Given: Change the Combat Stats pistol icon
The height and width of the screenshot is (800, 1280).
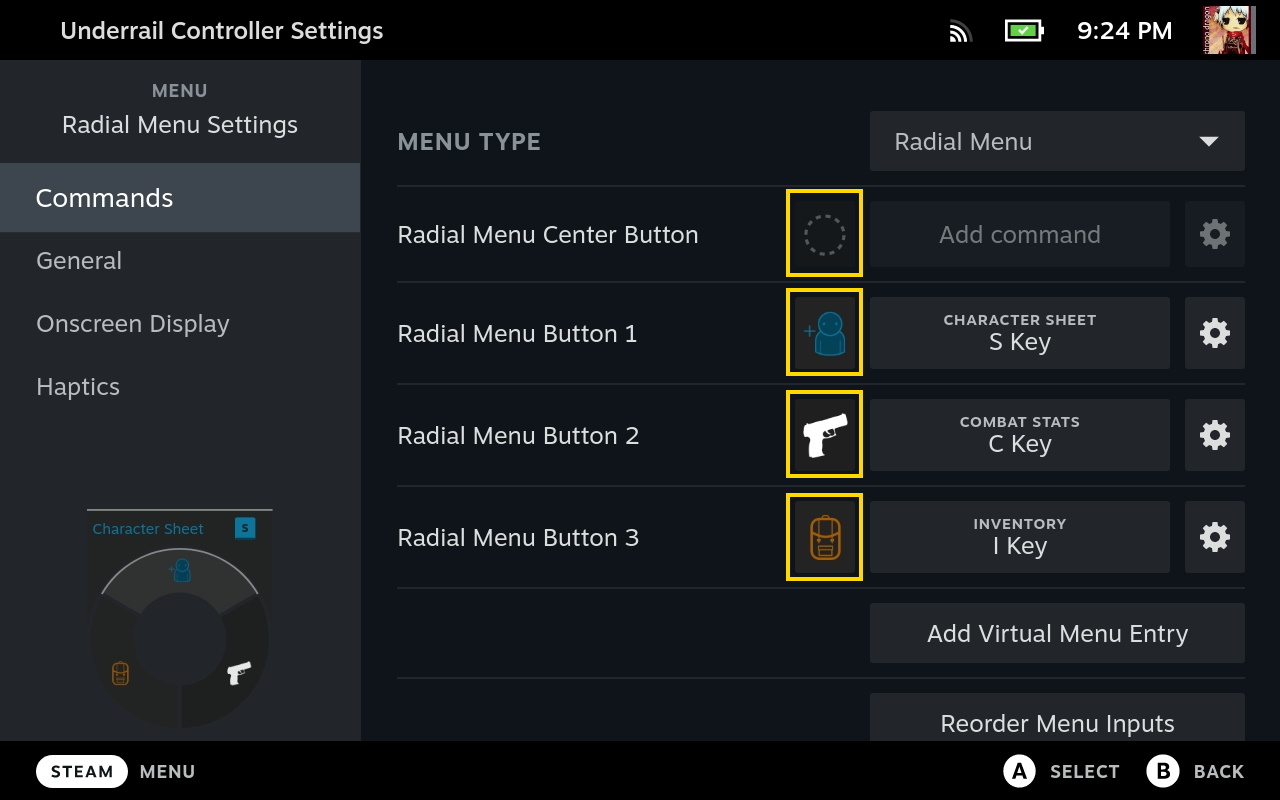Looking at the screenshot, I should click(824, 435).
